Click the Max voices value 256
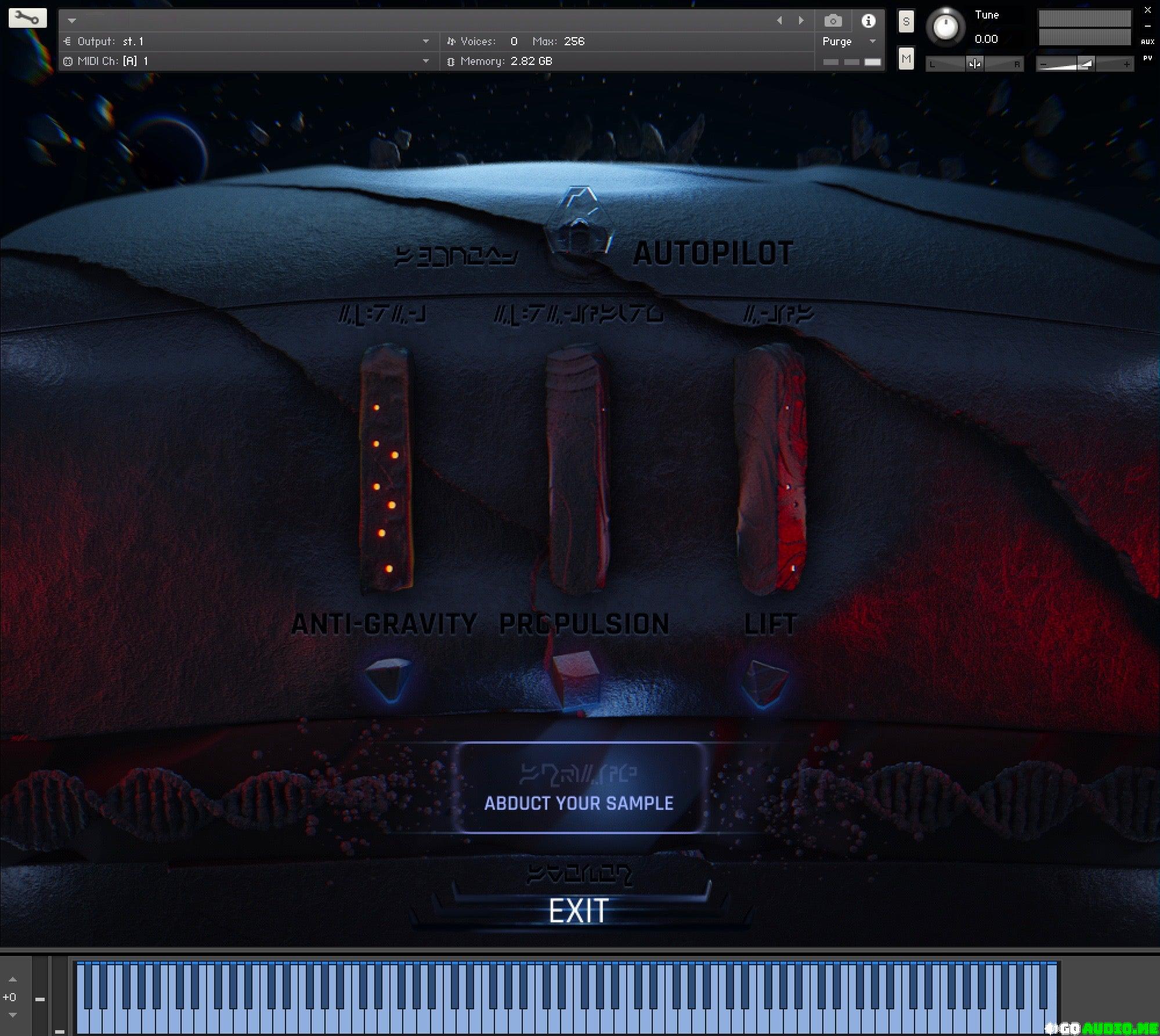Screen dimensions: 1160x1036 pos(573,41)
